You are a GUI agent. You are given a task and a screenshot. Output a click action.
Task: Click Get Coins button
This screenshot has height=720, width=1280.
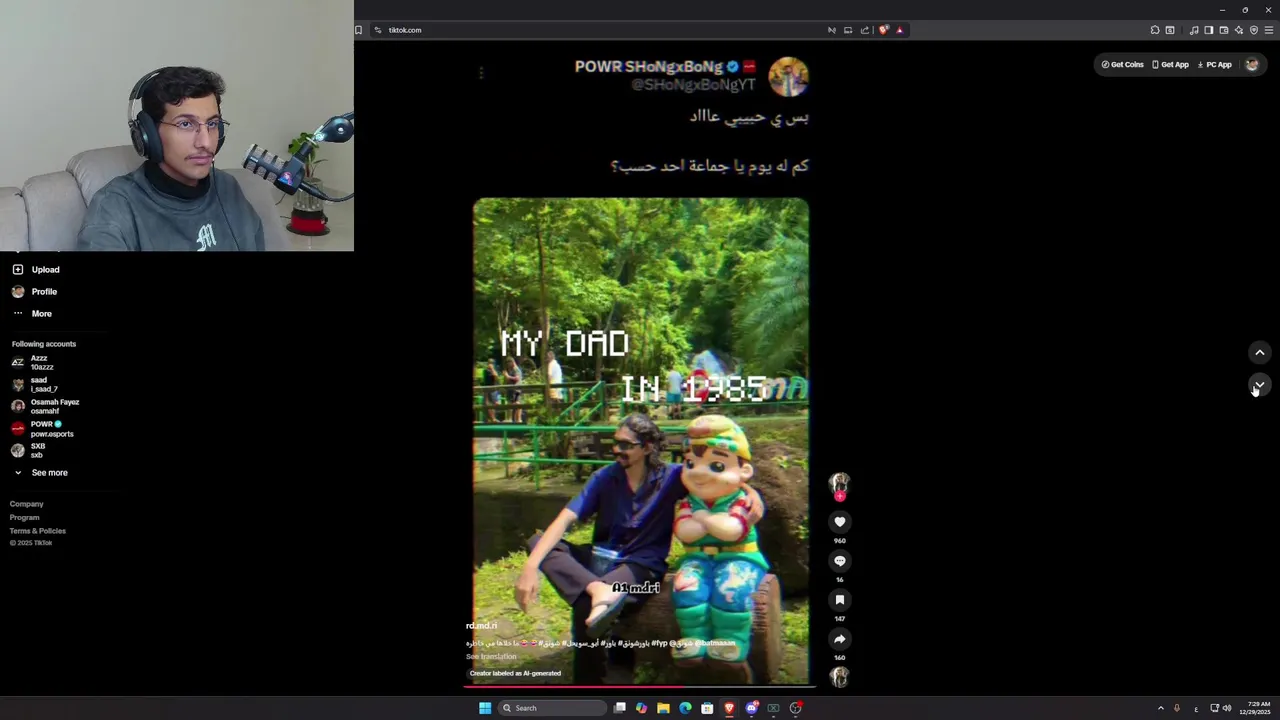tap(1122, 65)
